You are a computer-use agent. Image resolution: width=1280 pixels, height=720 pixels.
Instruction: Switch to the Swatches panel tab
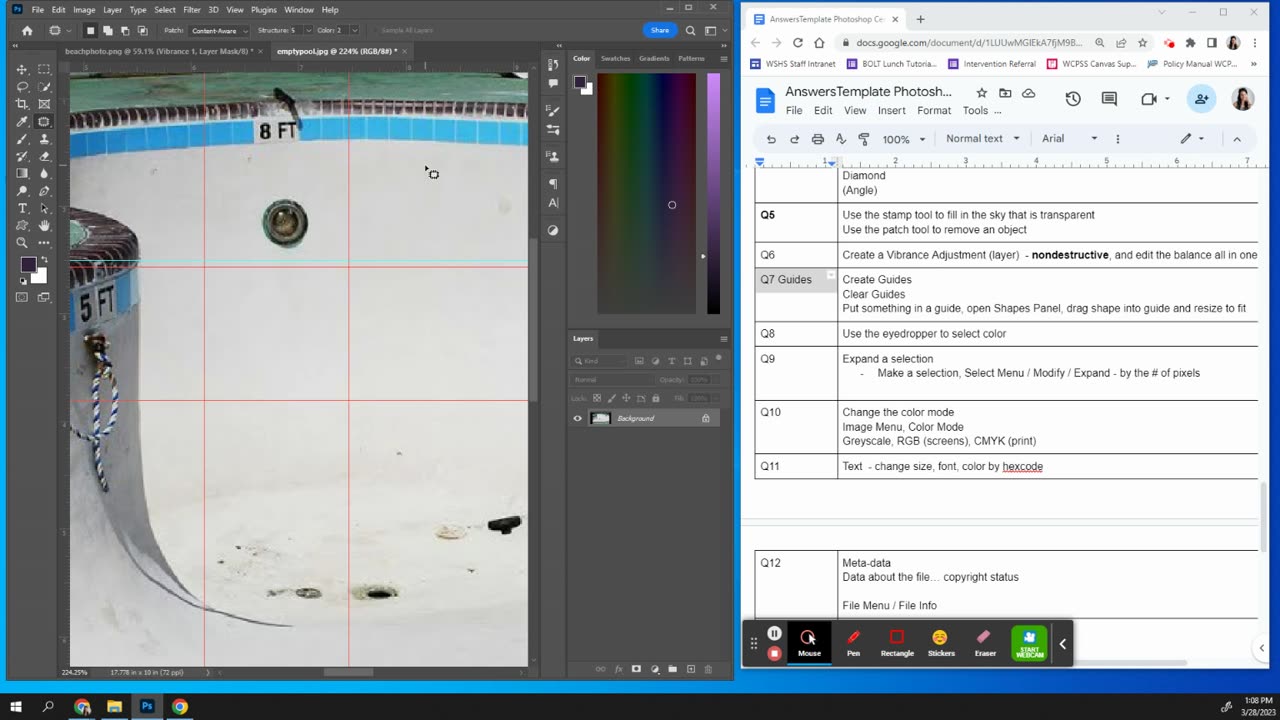pyautogui.click(x=615, y=58)
